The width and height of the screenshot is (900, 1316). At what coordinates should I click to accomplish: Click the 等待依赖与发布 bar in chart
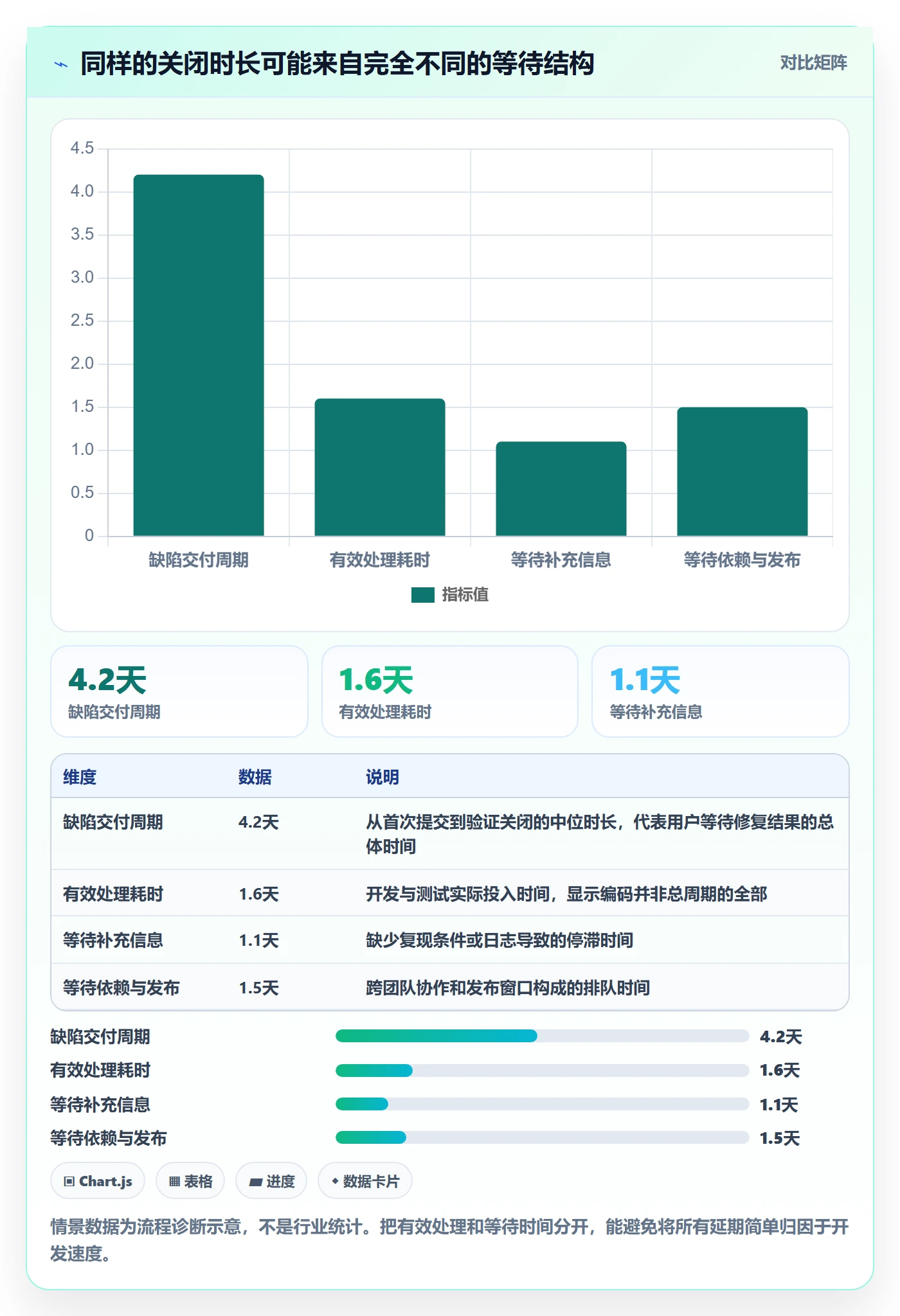point(742,472)
